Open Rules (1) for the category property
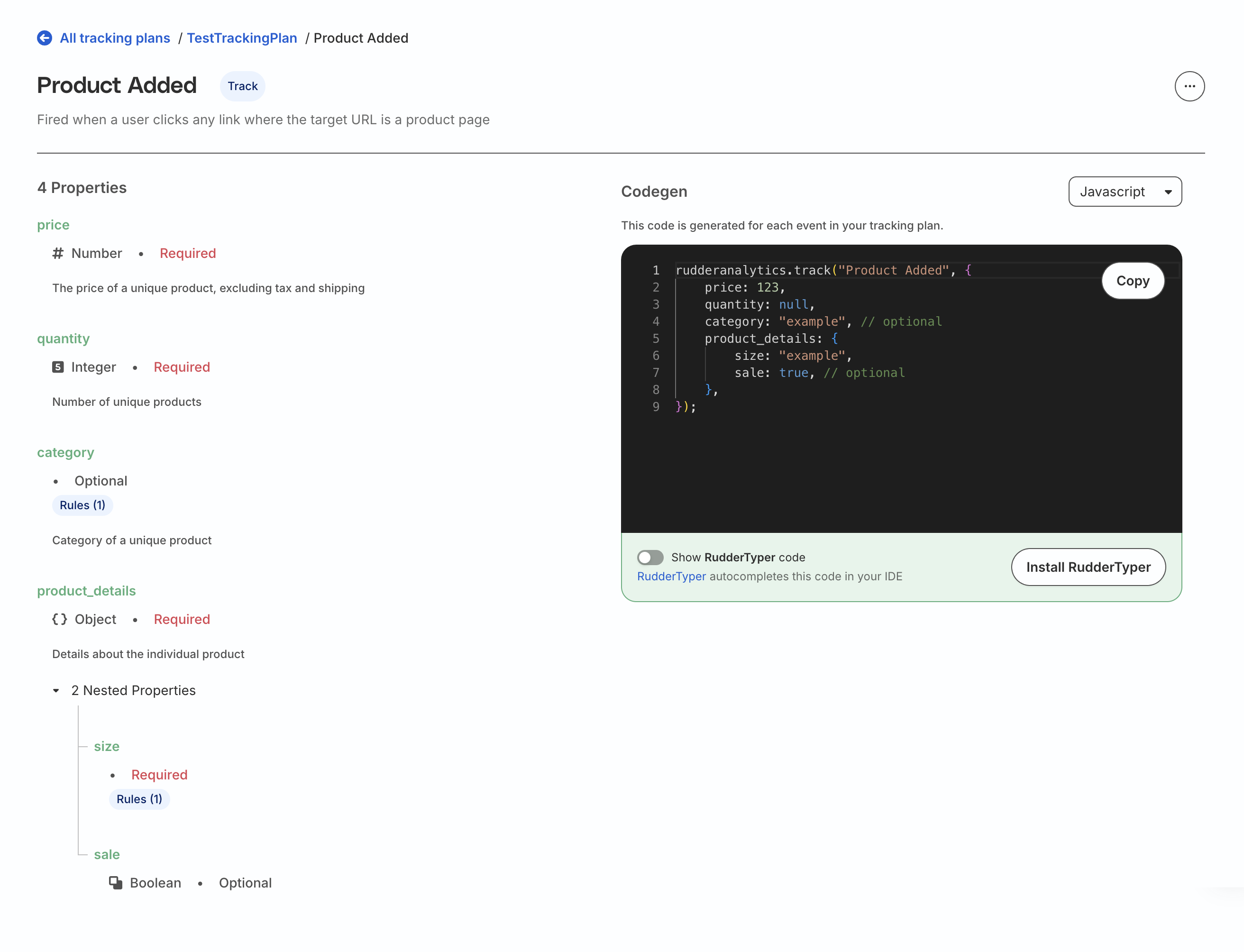 [82, 505]
